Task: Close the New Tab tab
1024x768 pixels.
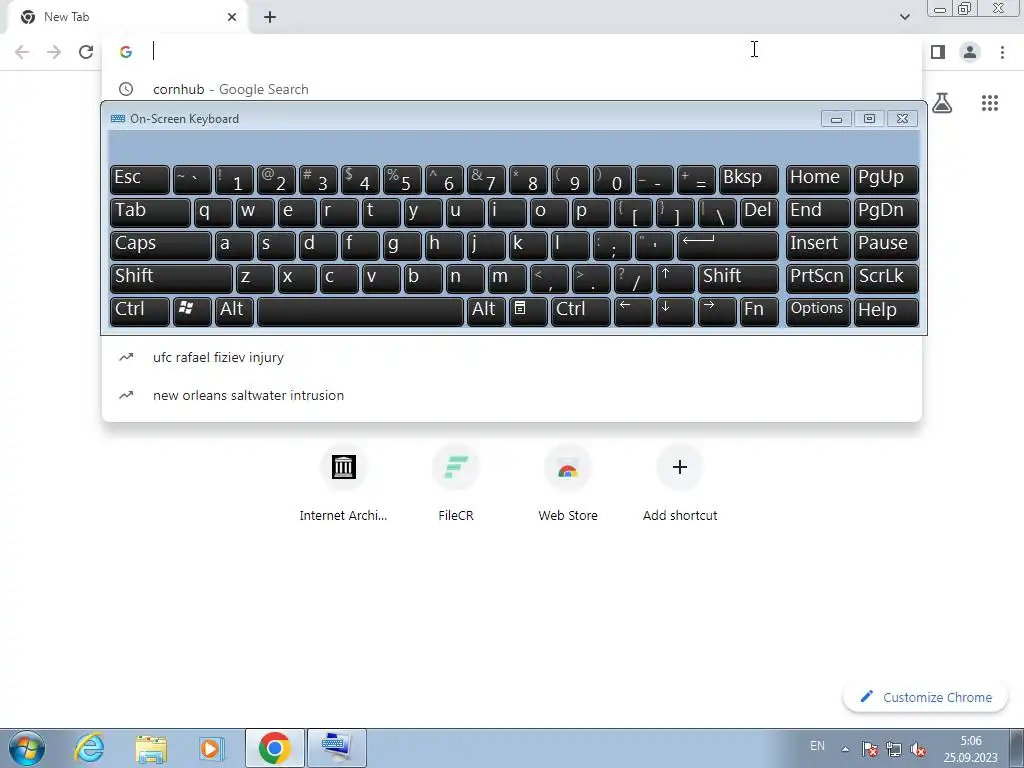Action: [232, 17]
